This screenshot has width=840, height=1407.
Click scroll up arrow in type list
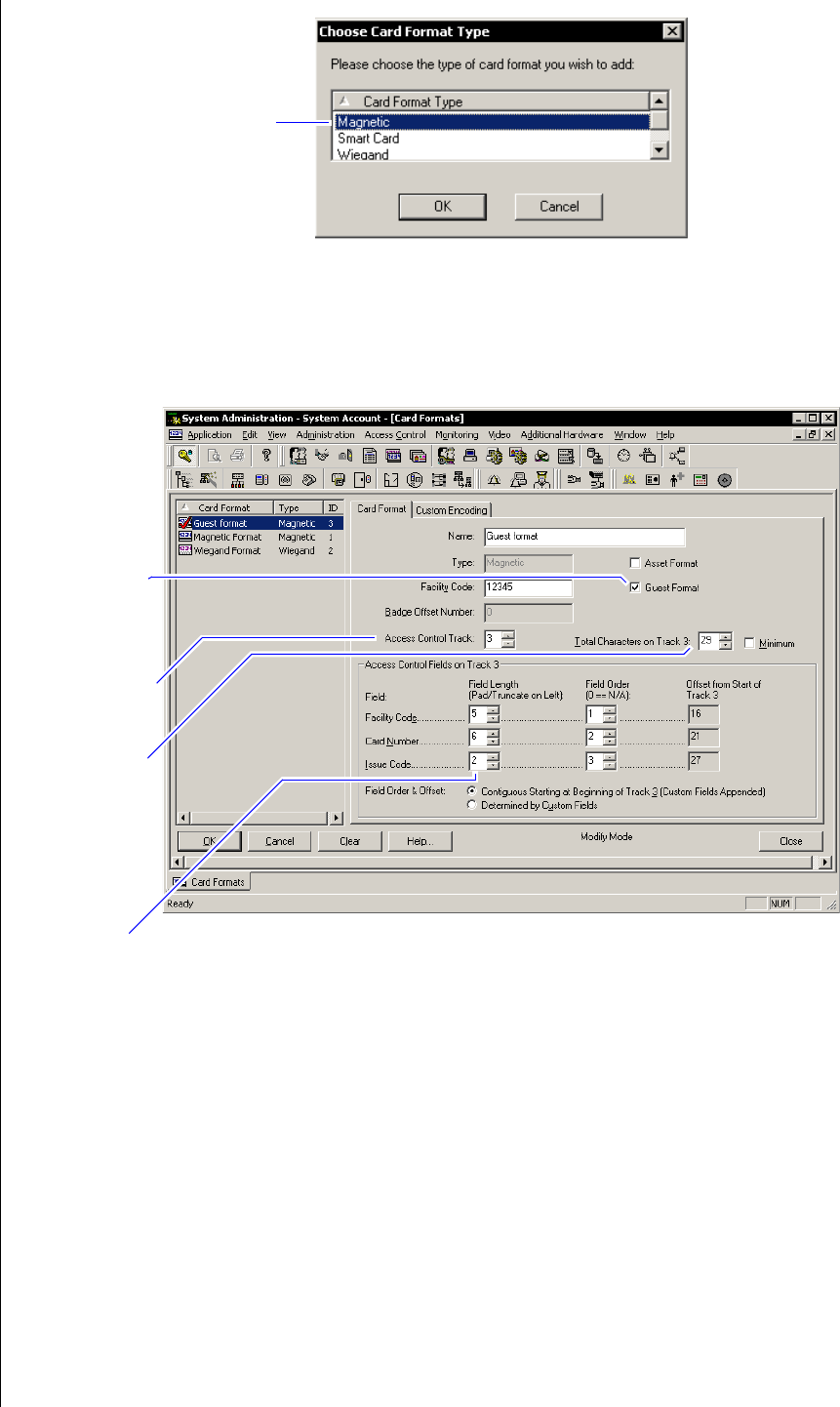[659, 100]
